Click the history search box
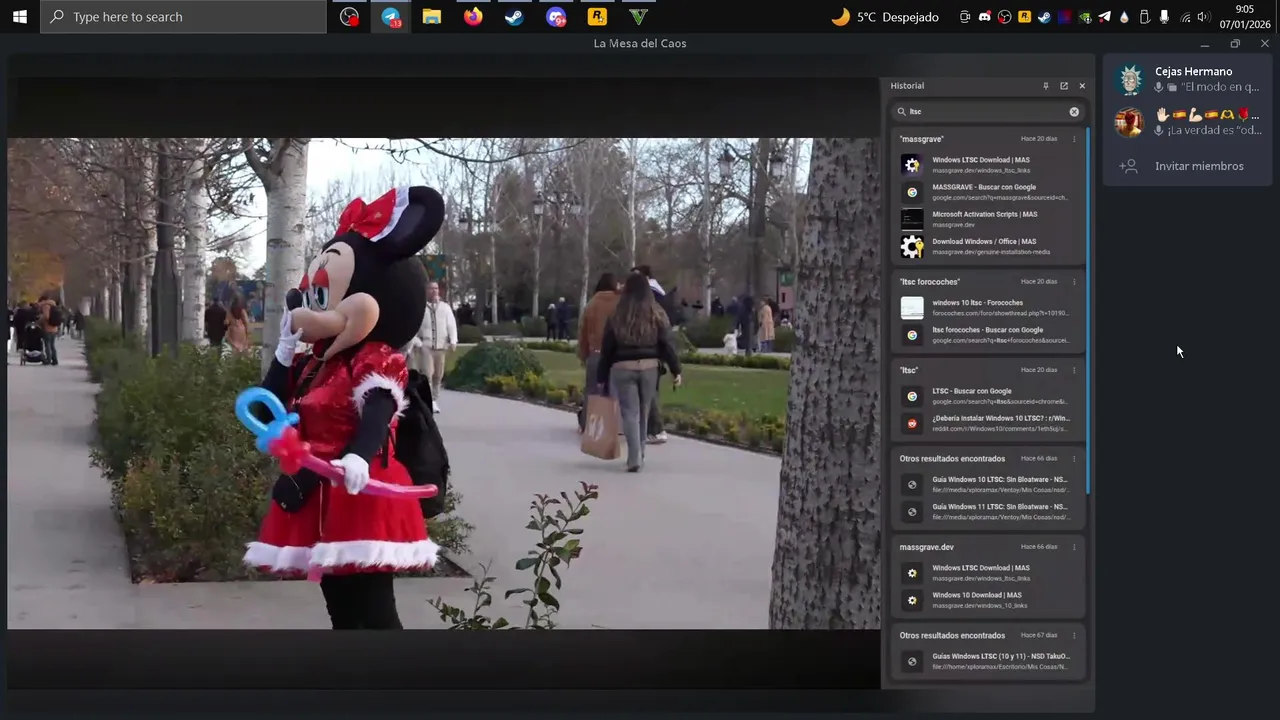The image size is (1280, 720). pyautogui.click(x=986, y=112)
